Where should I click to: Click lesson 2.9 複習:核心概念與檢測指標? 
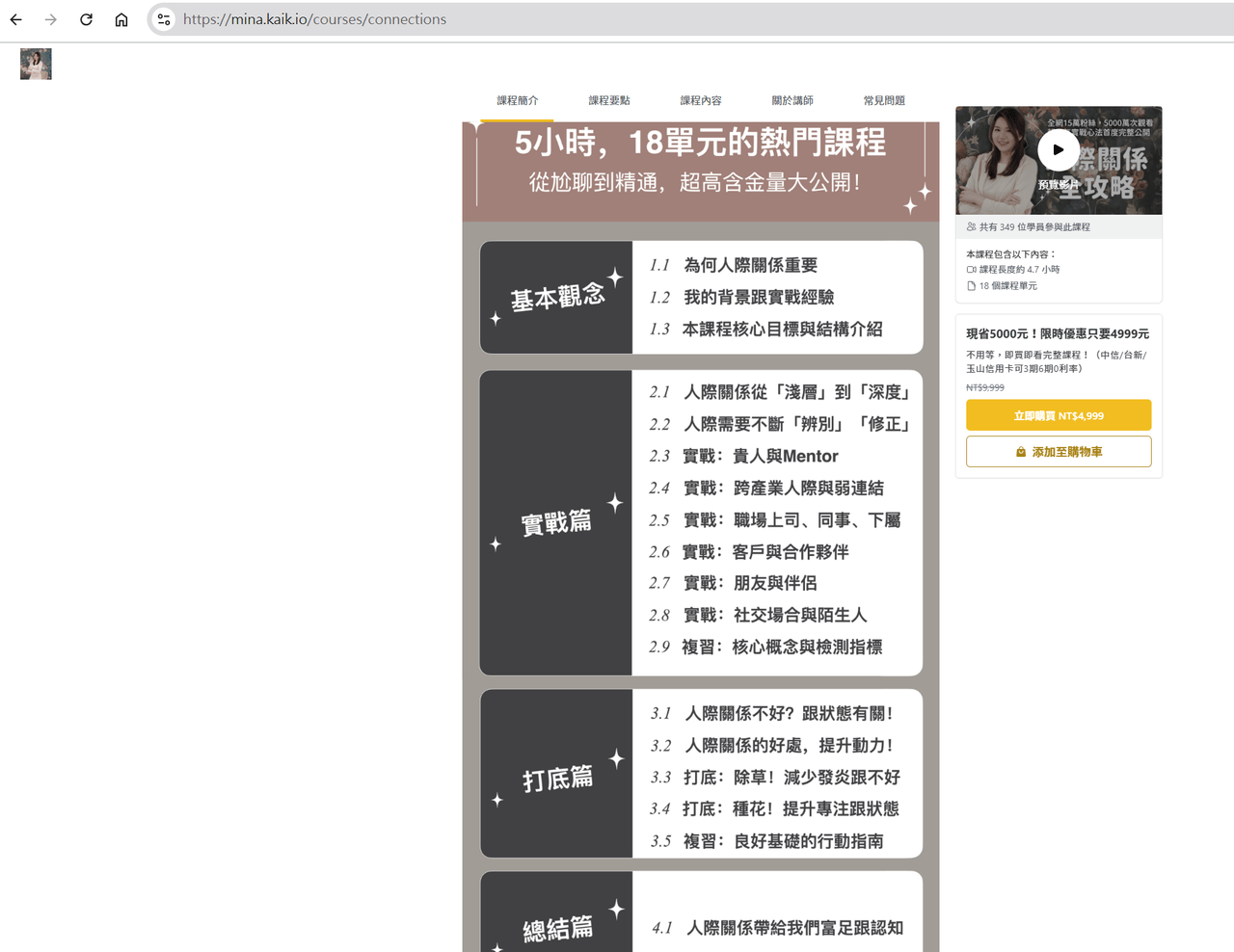765,647
